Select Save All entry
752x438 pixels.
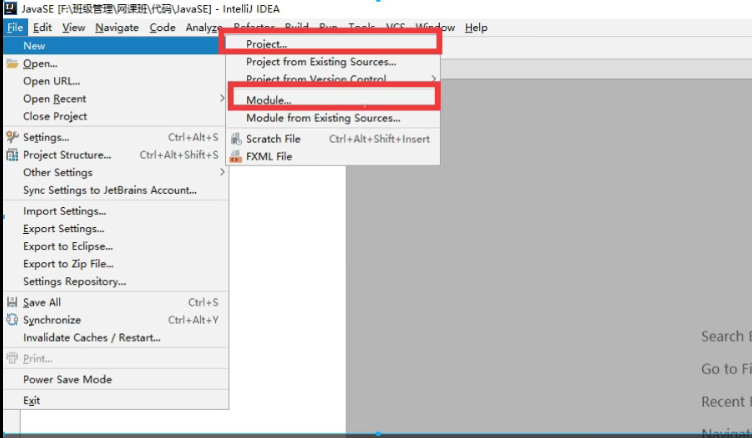click(114, 302)
